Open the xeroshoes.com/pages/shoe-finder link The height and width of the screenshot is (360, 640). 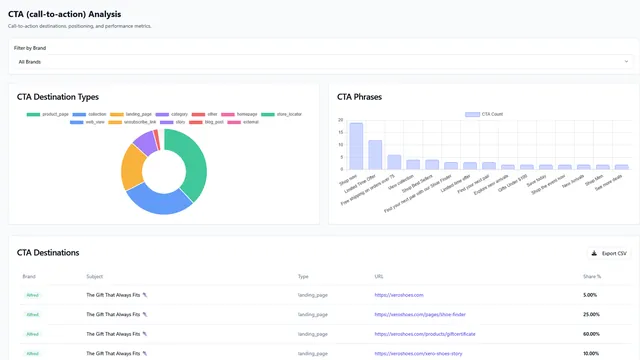[x=420, y=314]
